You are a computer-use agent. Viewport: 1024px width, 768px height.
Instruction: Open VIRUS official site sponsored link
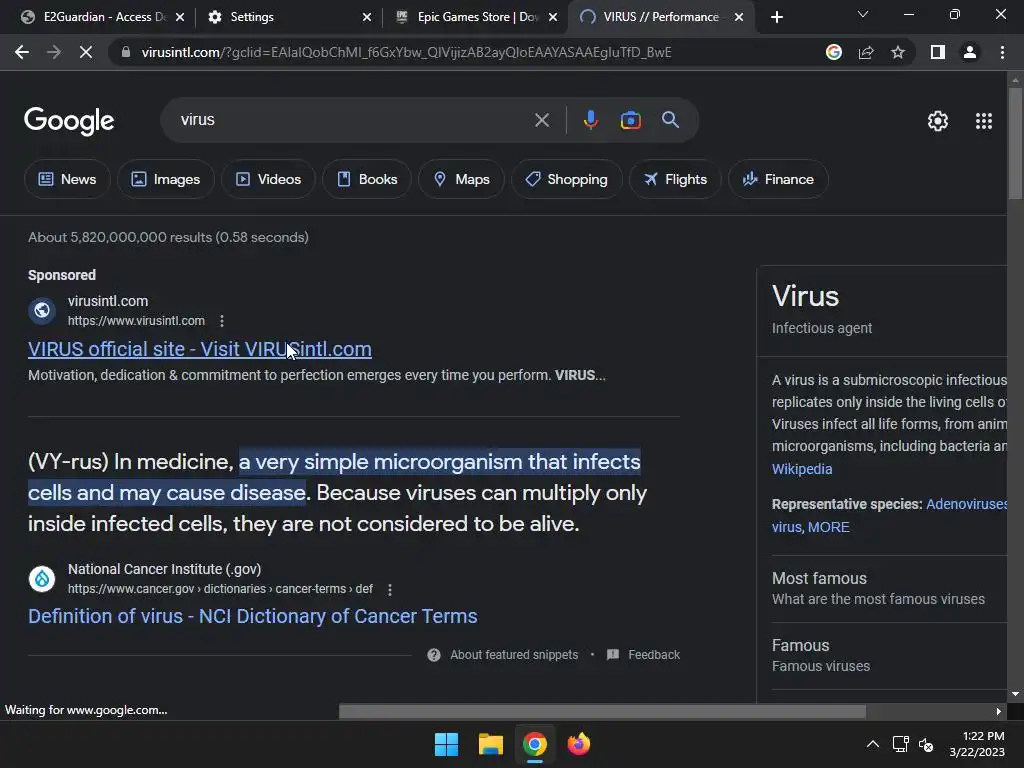coord(200,349)
